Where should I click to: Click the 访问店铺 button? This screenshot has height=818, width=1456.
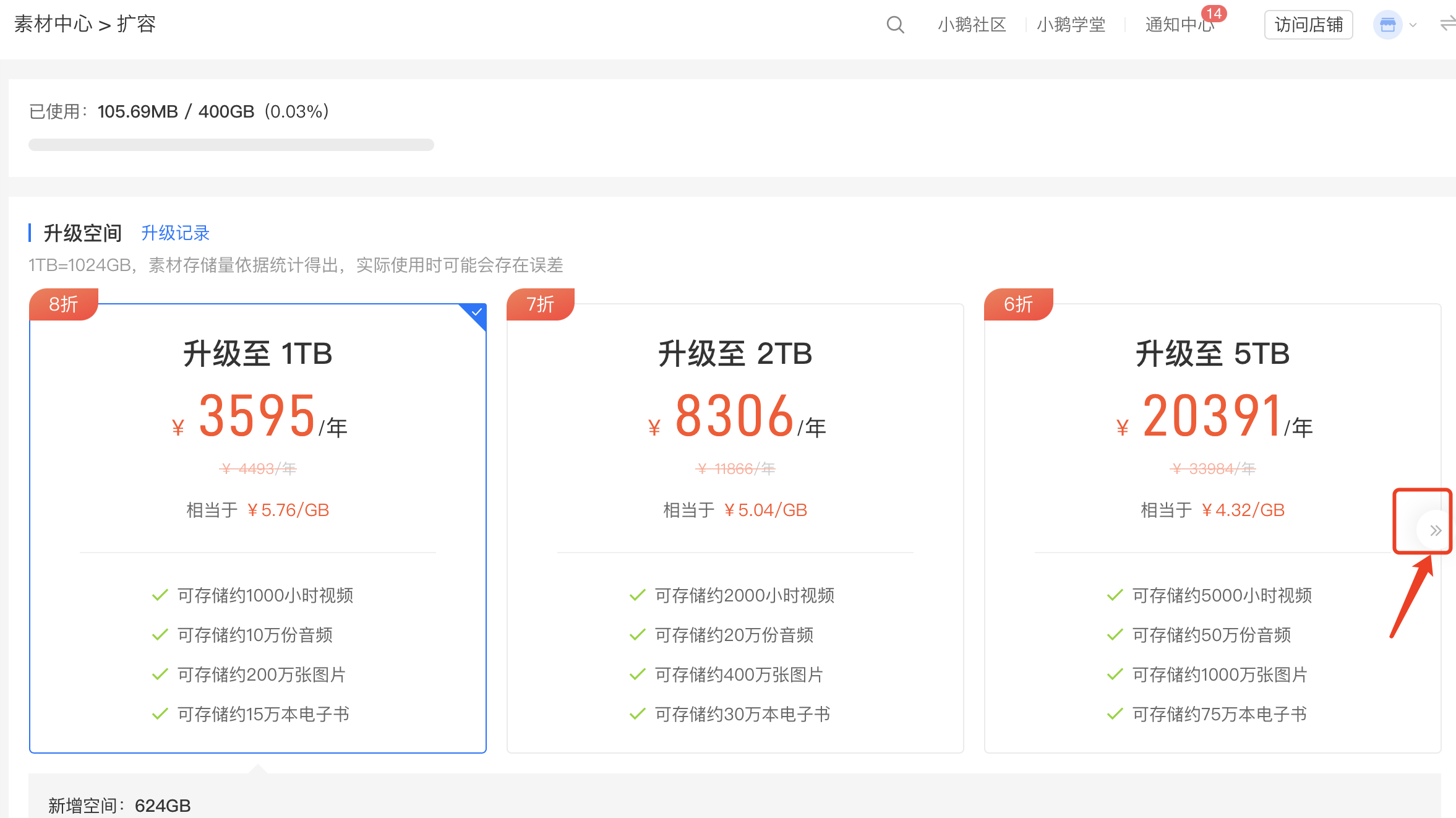click(x=1308, y=25)
